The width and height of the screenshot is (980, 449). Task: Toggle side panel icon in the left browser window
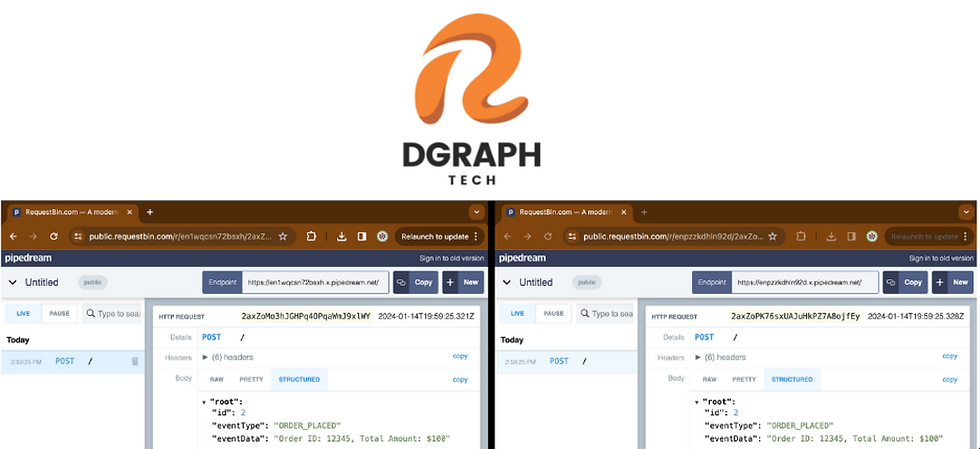click(361, 236)
